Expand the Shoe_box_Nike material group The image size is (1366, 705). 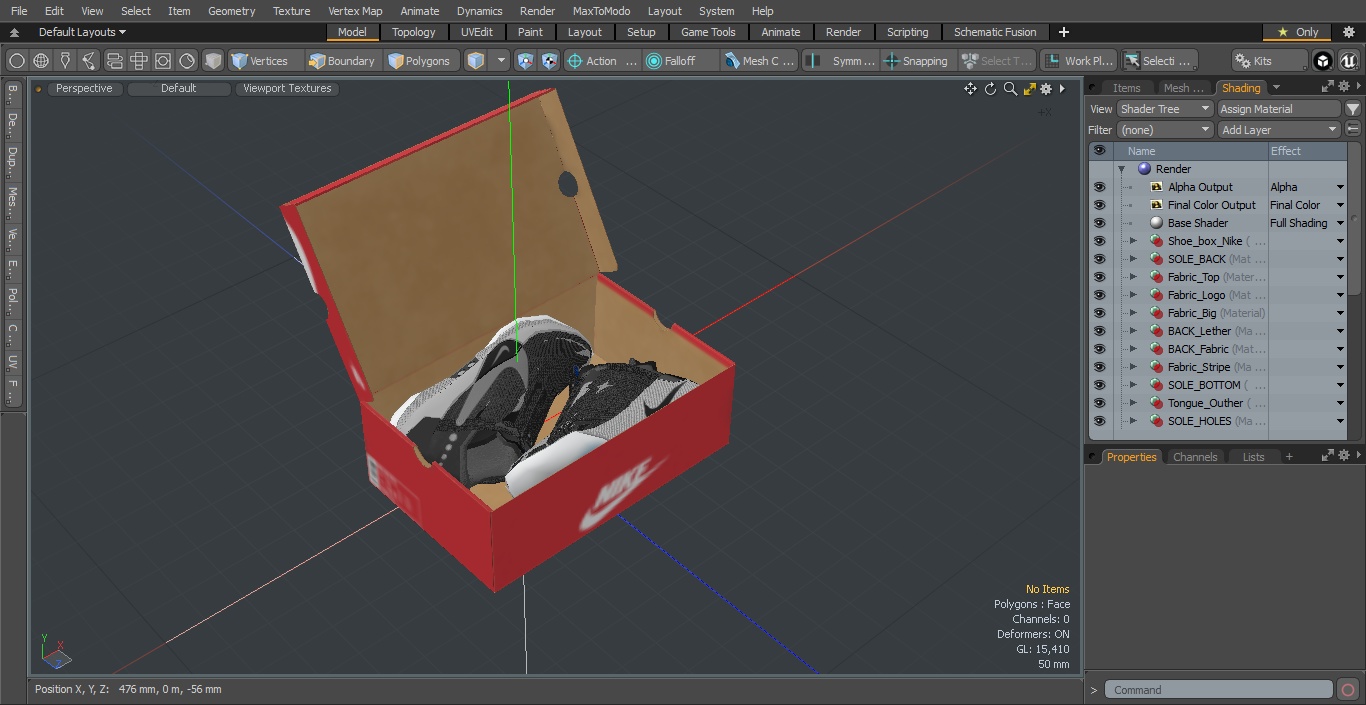[x=1133, y=241]
